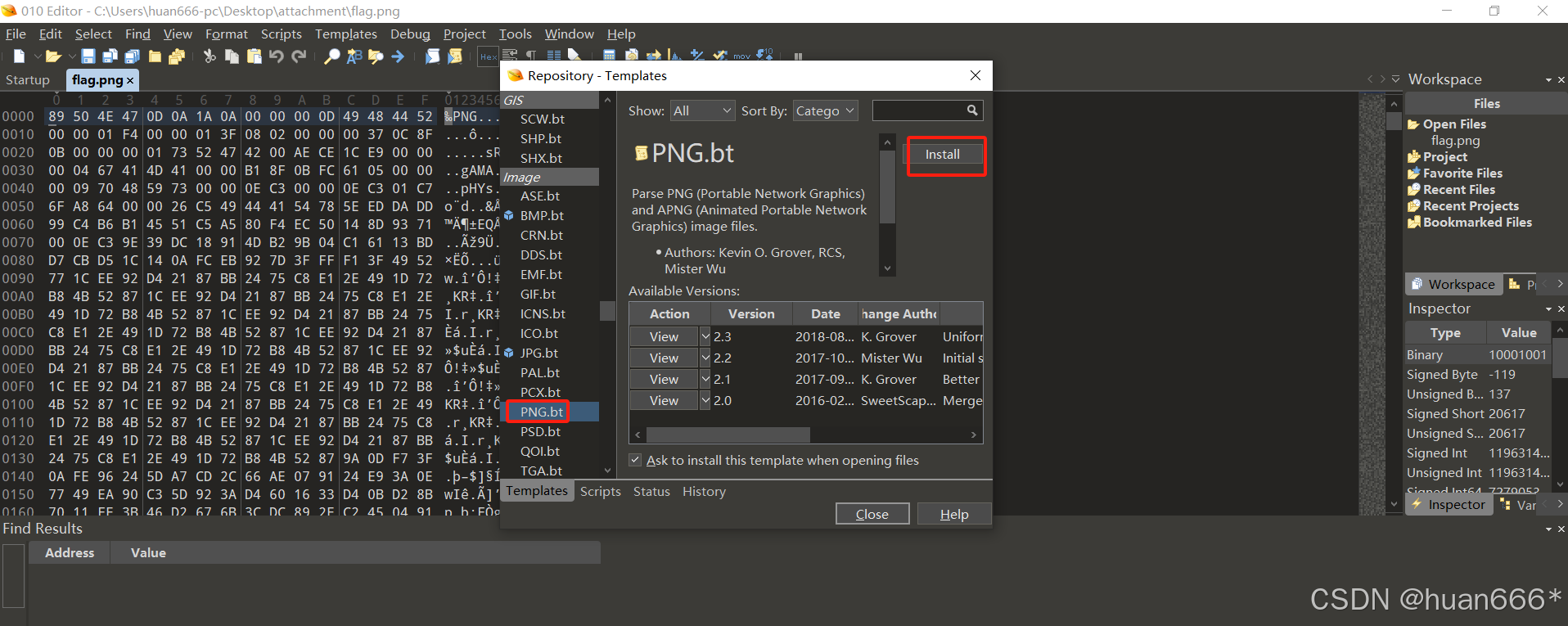This screenshot has height=626, width=1568.
Task: Click the Histogram icon in toolbar
Action: point(675,56)
